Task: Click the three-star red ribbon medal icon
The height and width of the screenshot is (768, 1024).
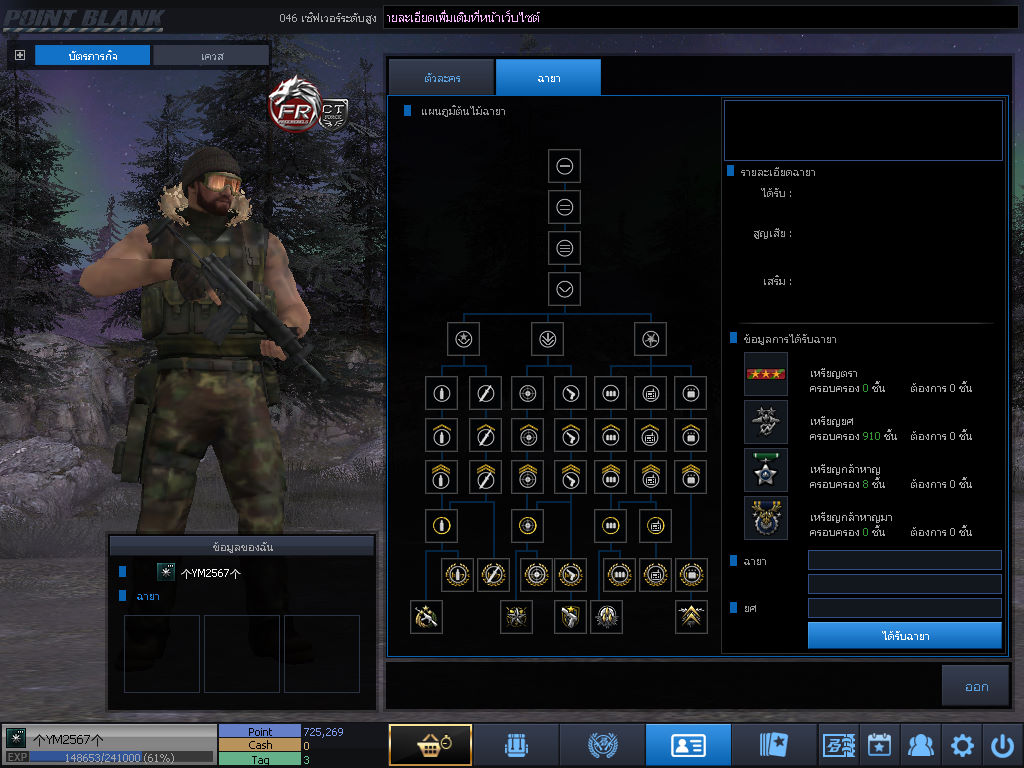Action: point(765,374)
